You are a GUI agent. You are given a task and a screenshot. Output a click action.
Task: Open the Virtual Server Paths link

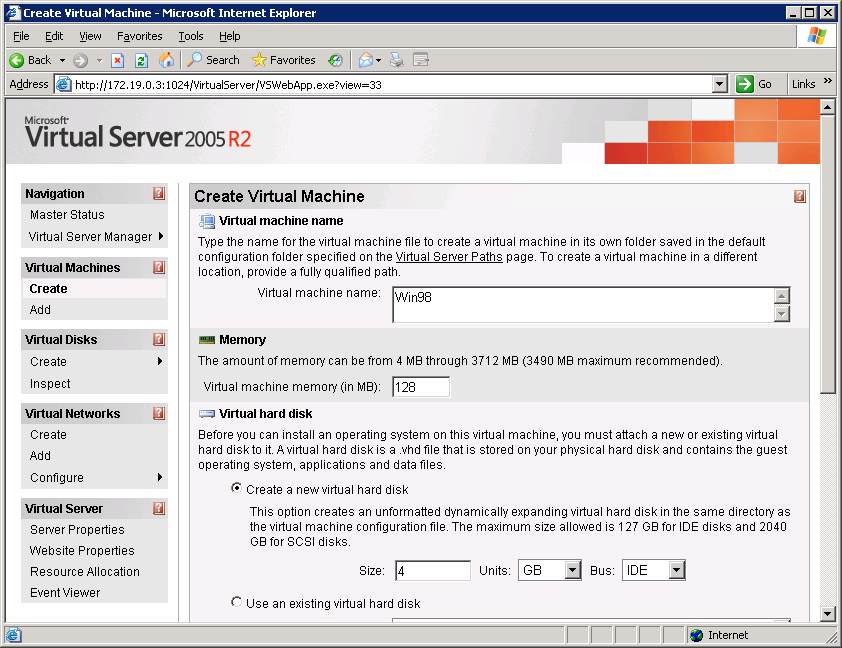(x=449, y=257)
